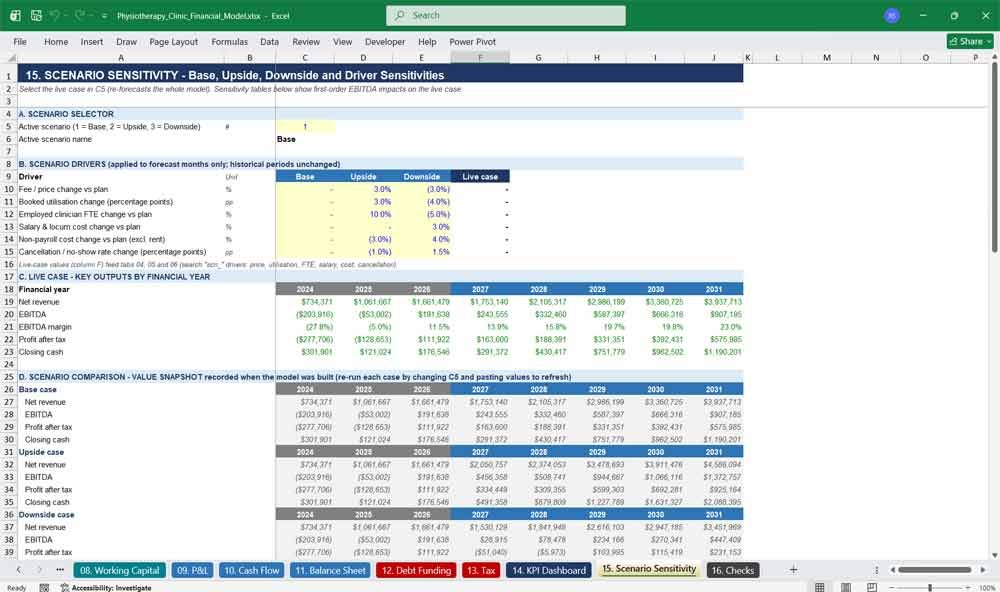Switch to the Insert ribbon tab
The height and width of the screenshot is (592, 1000).
click(92, 41)
